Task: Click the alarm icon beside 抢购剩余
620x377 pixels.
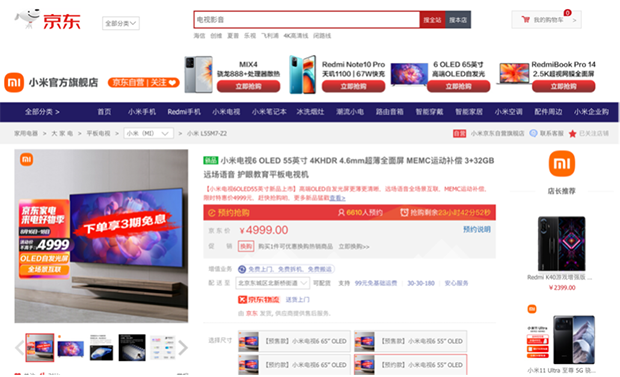Action: point(404,213)
